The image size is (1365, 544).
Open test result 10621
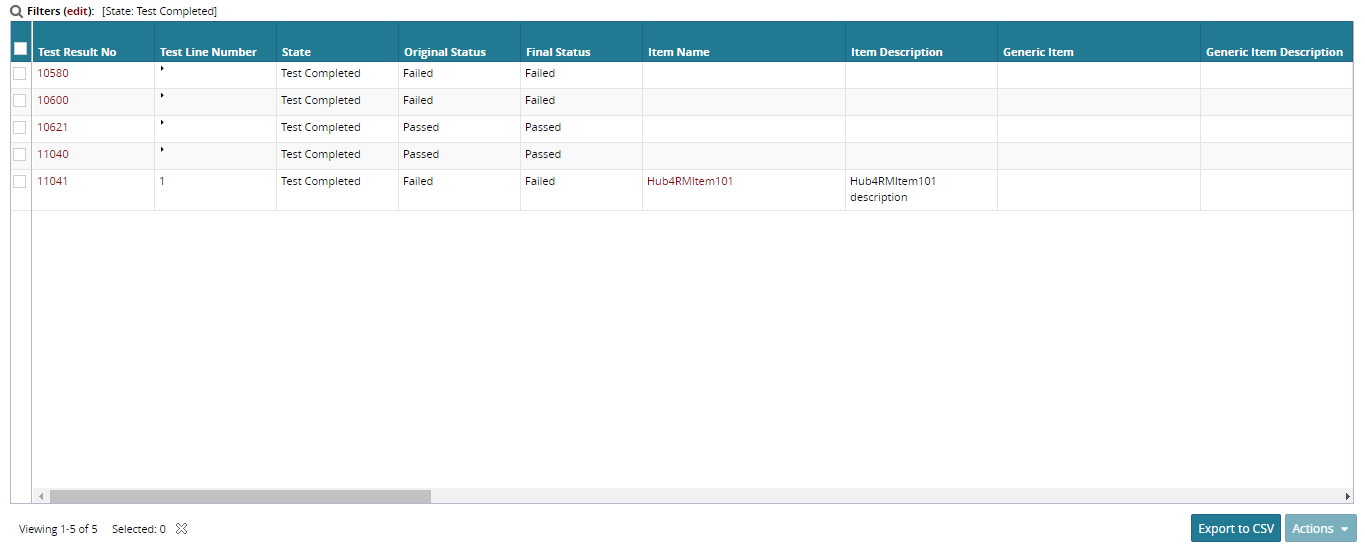53,127
